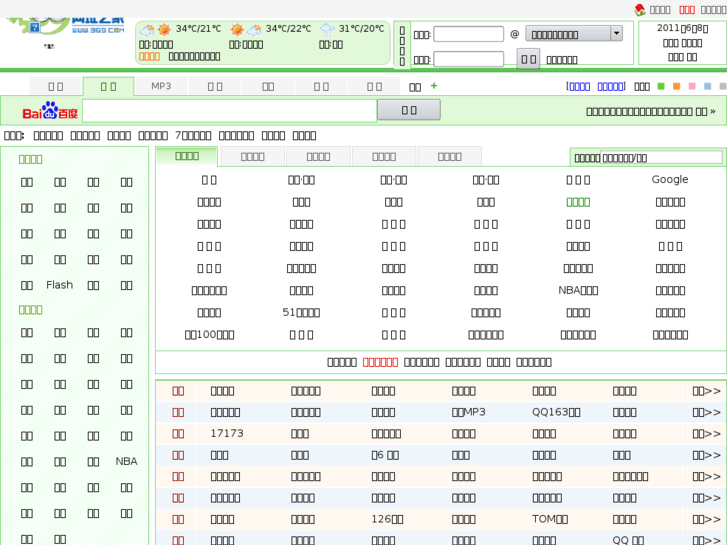This screenshot has height=545, width=727.
Task: Click the Baidu logo
Action: tap(50, 111)
